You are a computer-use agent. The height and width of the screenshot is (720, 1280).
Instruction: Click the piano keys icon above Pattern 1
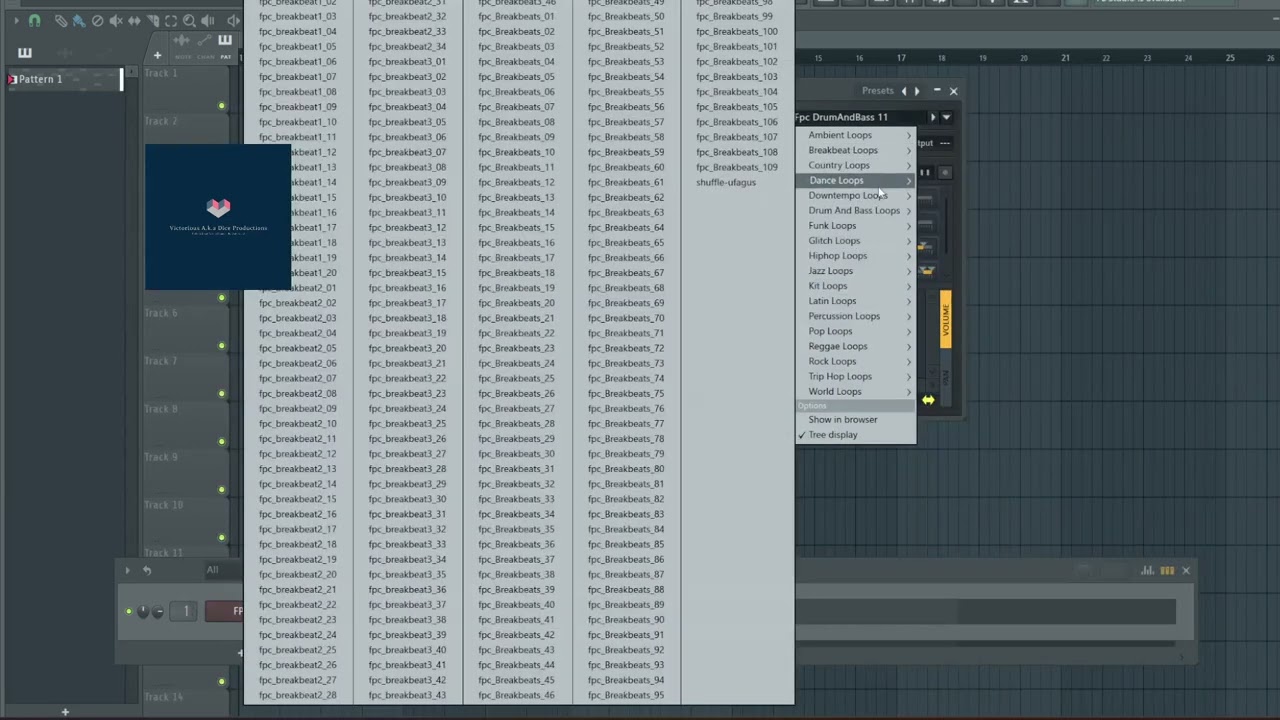25,53
